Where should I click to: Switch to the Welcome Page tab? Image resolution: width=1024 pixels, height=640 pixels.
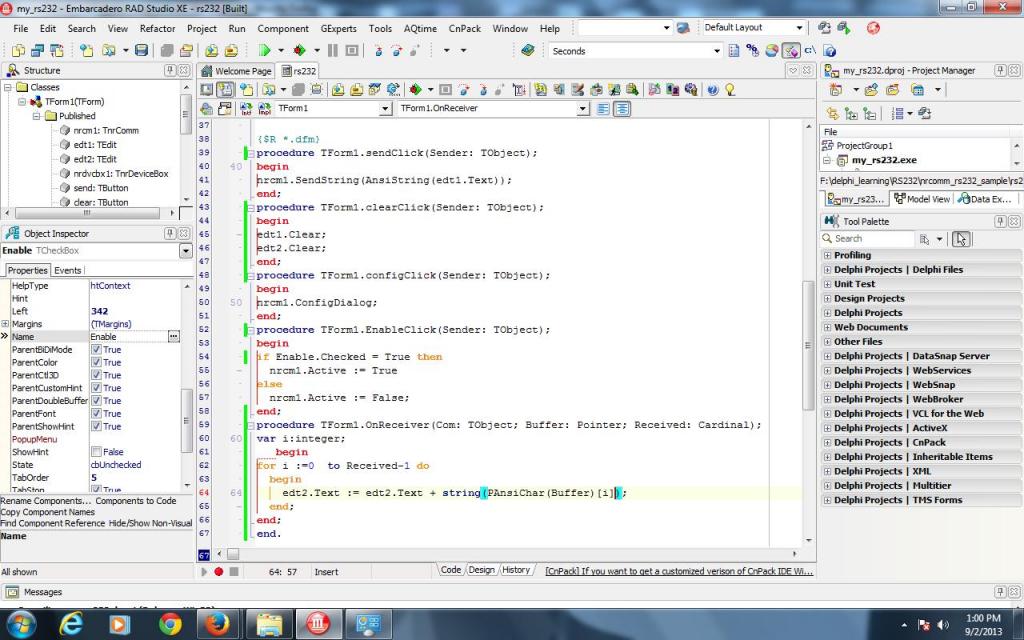click(237, 71)
